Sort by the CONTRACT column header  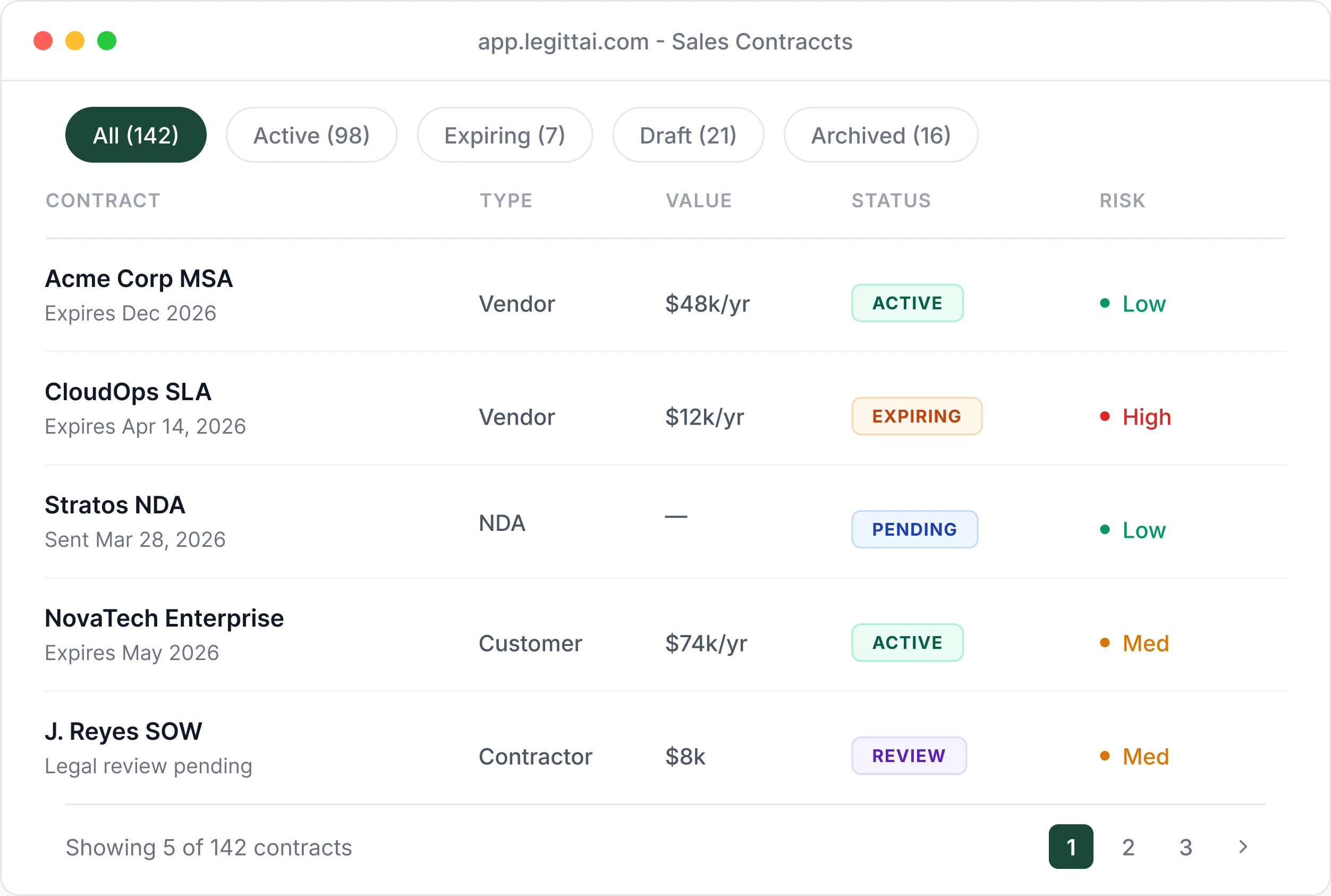click(103, 200)
